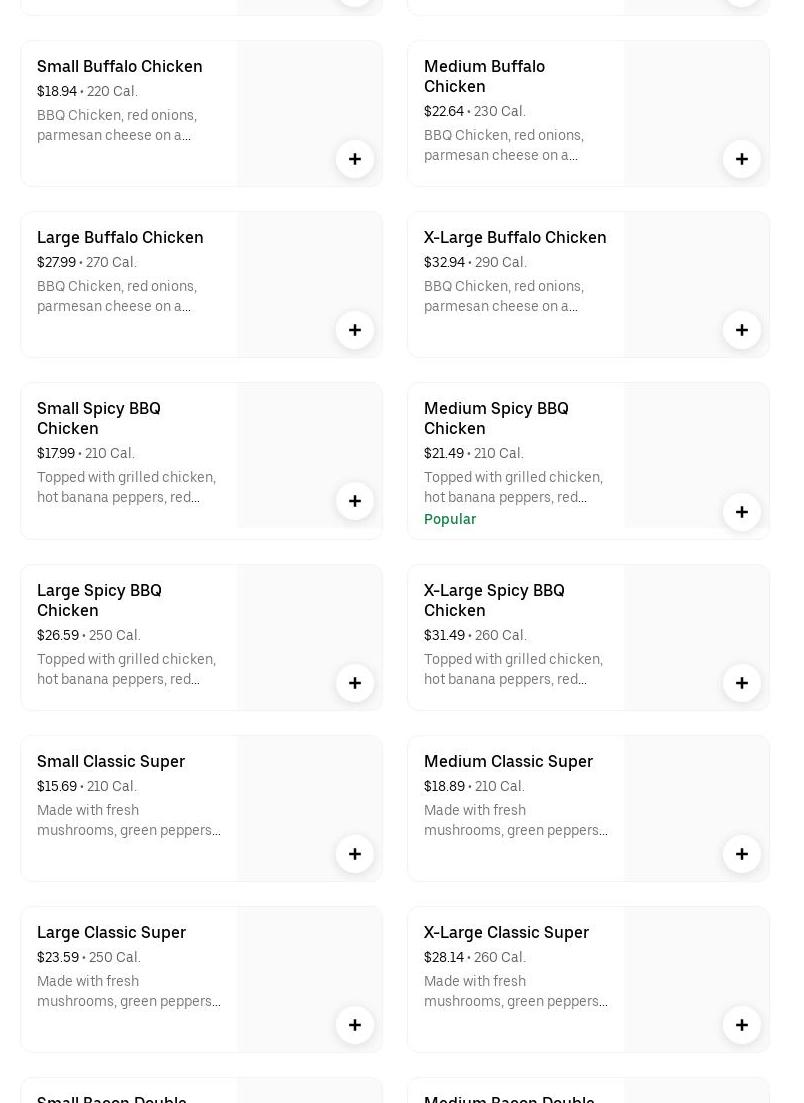Image resolution: width=804 pixels, height=1103 pixels.
Task: Add Large Classic Super to order
Action: tap(355, 1025)
